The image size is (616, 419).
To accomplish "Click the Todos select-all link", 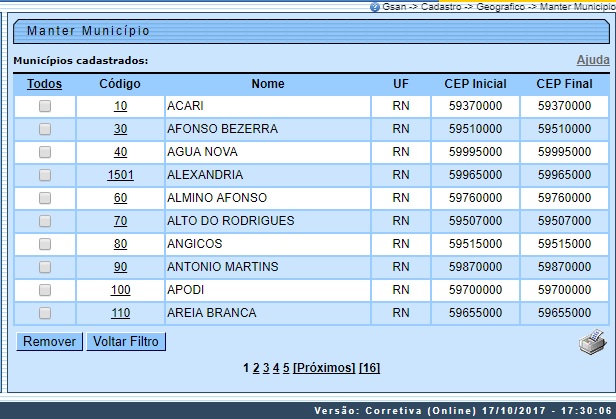I will tap(44, 84).
